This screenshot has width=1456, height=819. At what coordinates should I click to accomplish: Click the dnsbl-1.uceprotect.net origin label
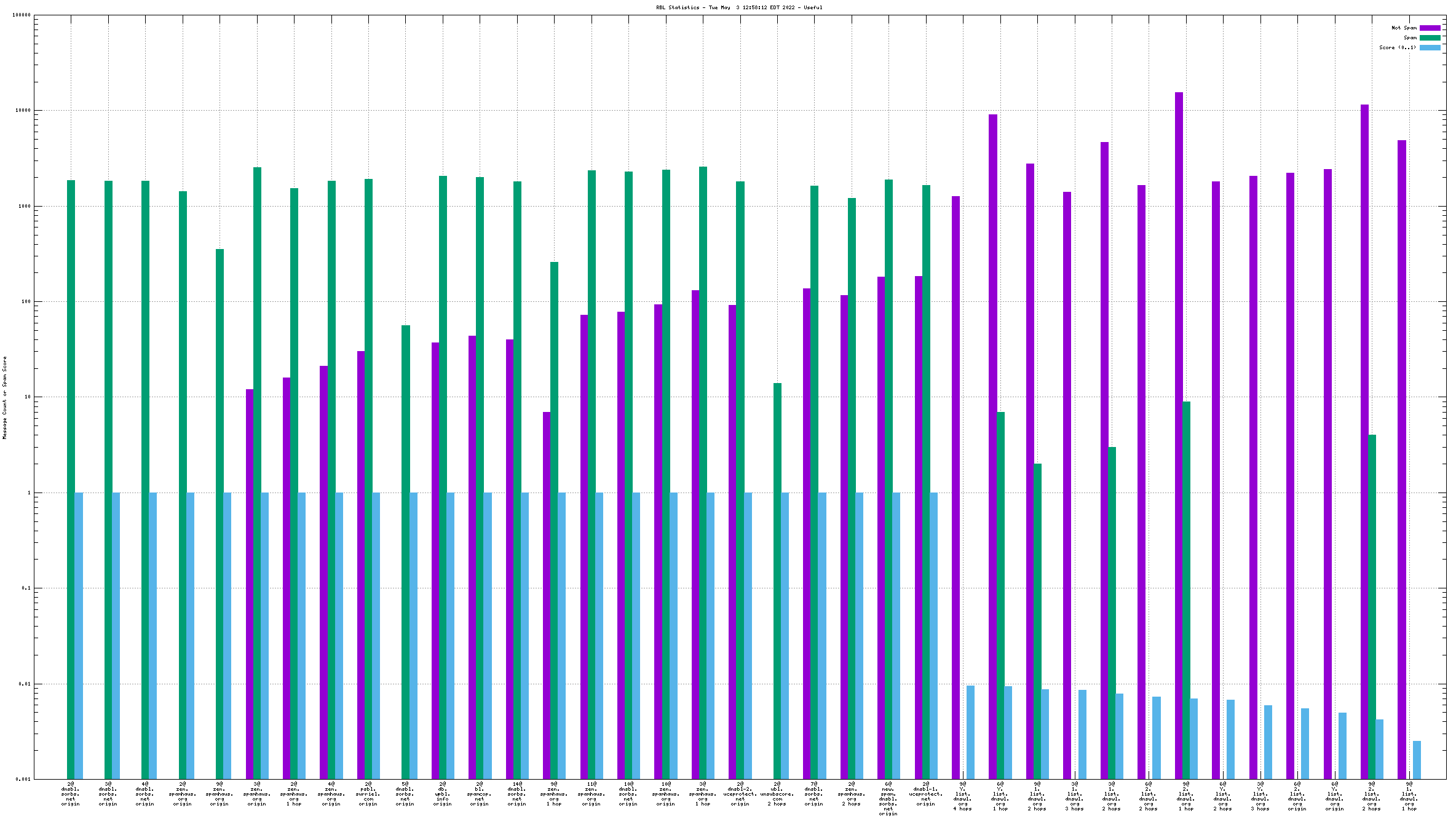(x=925, y=794)
